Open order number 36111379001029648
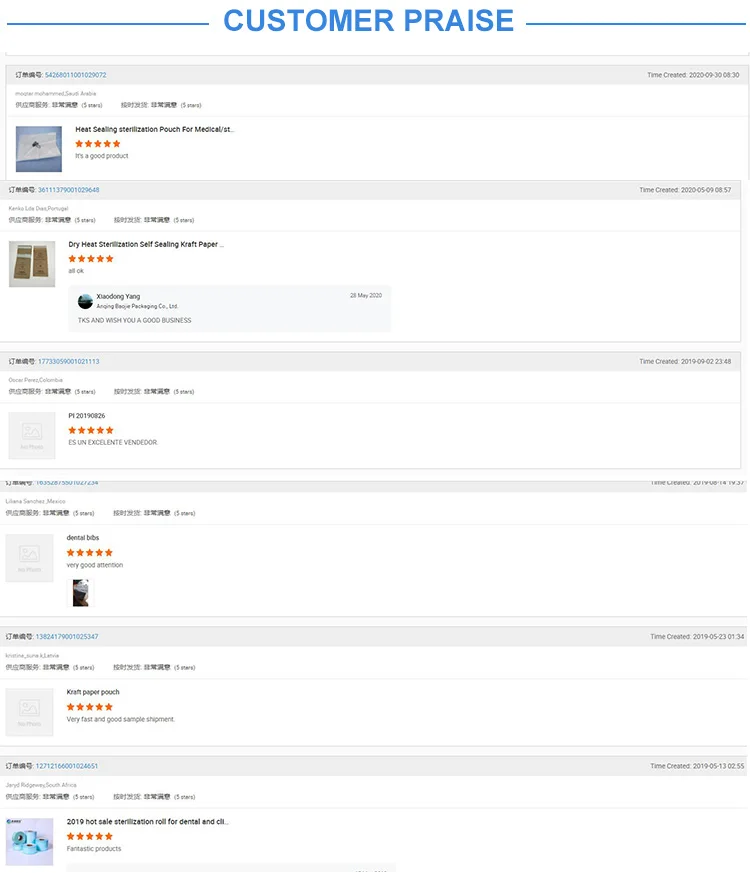Image resolution: width=750 pixels, height=873 pixels. click(68, 190)
